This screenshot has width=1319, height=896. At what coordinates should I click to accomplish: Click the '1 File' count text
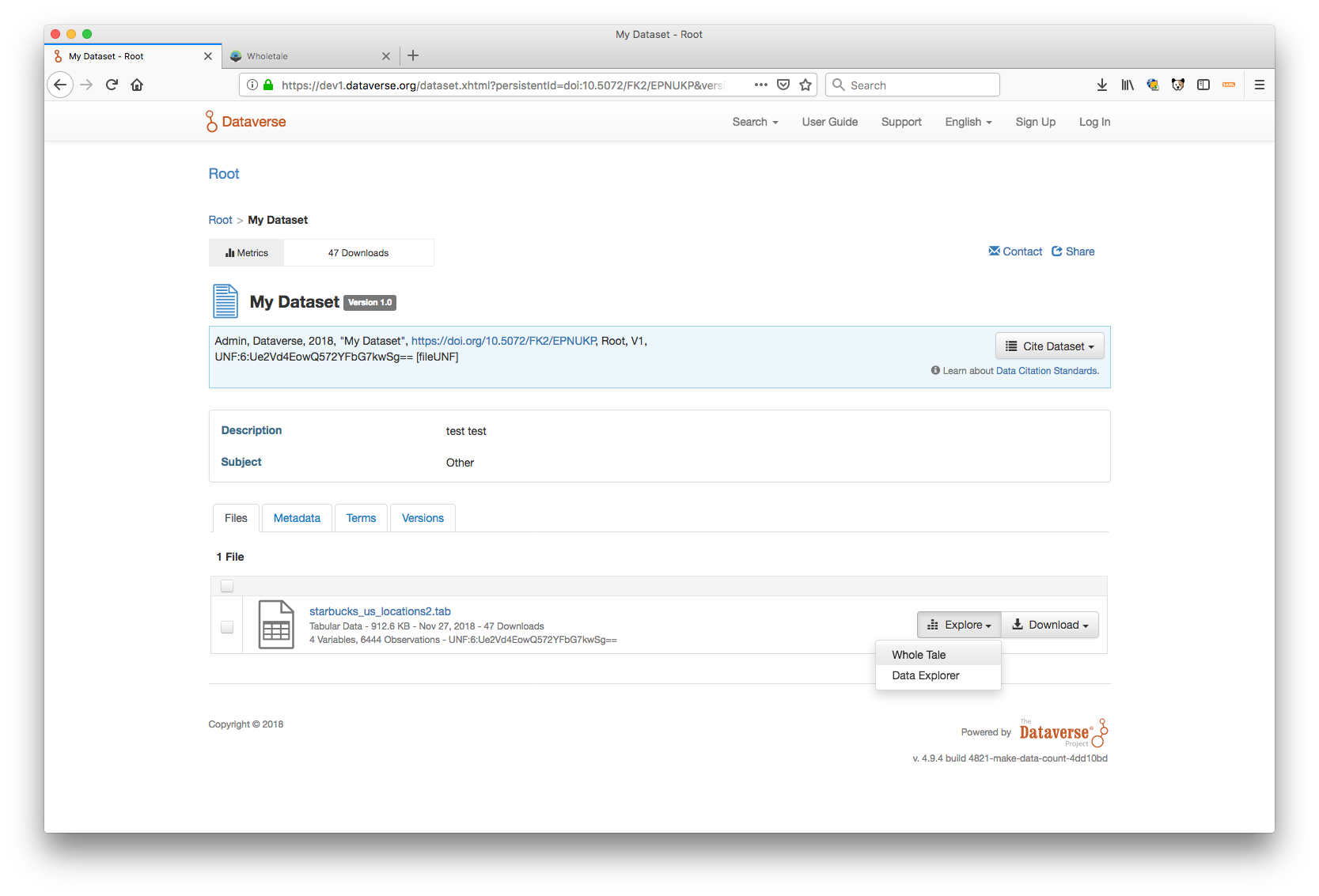click(x=230, y=557)
